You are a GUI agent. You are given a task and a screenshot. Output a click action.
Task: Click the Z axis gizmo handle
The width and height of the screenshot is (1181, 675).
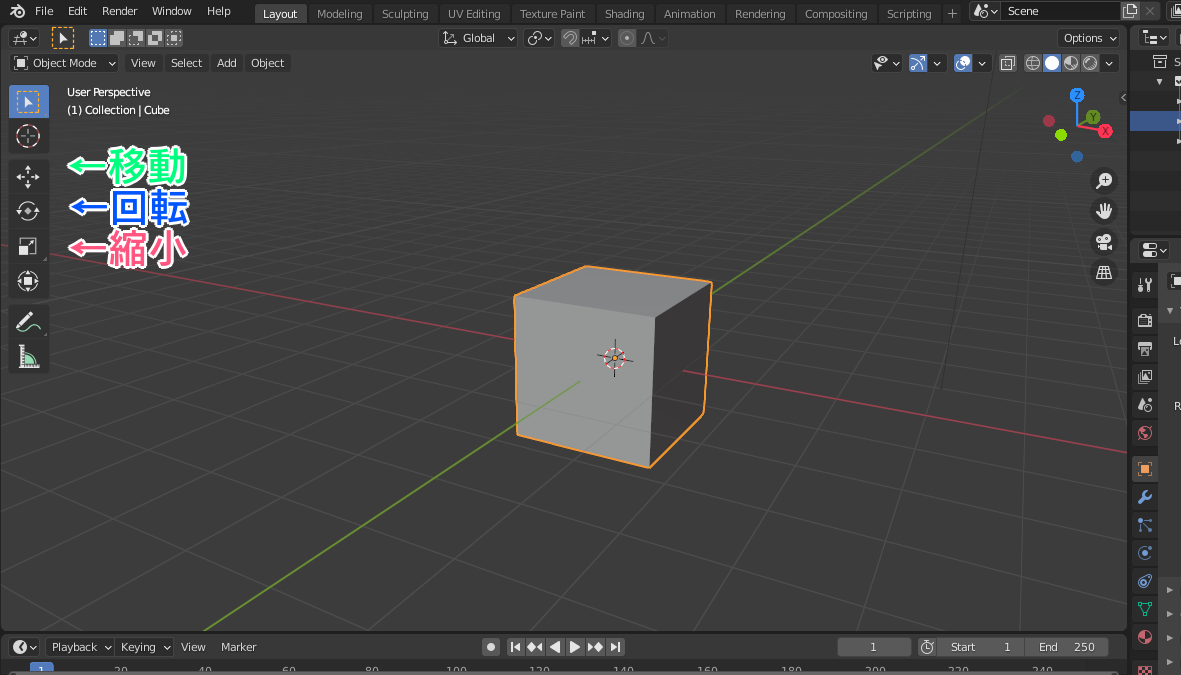(x=1077, y=95)
